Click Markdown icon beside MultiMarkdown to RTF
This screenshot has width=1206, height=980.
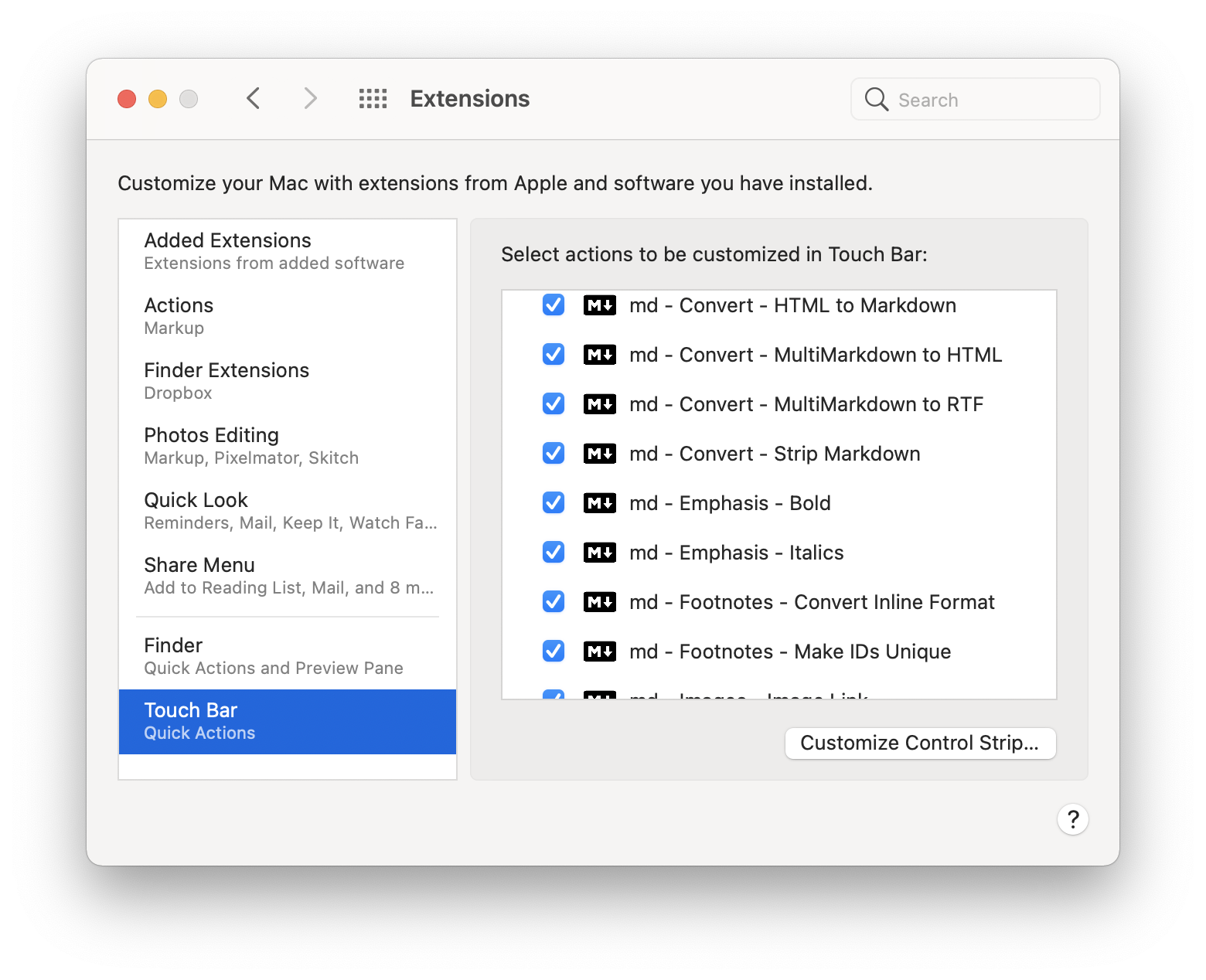600,404
